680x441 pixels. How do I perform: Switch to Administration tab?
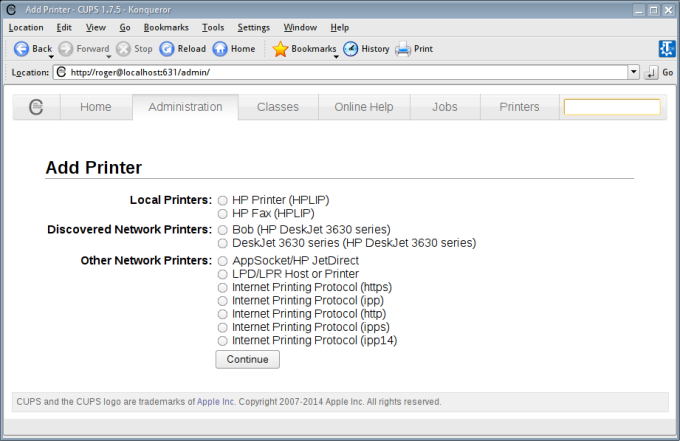coord(185,107)
